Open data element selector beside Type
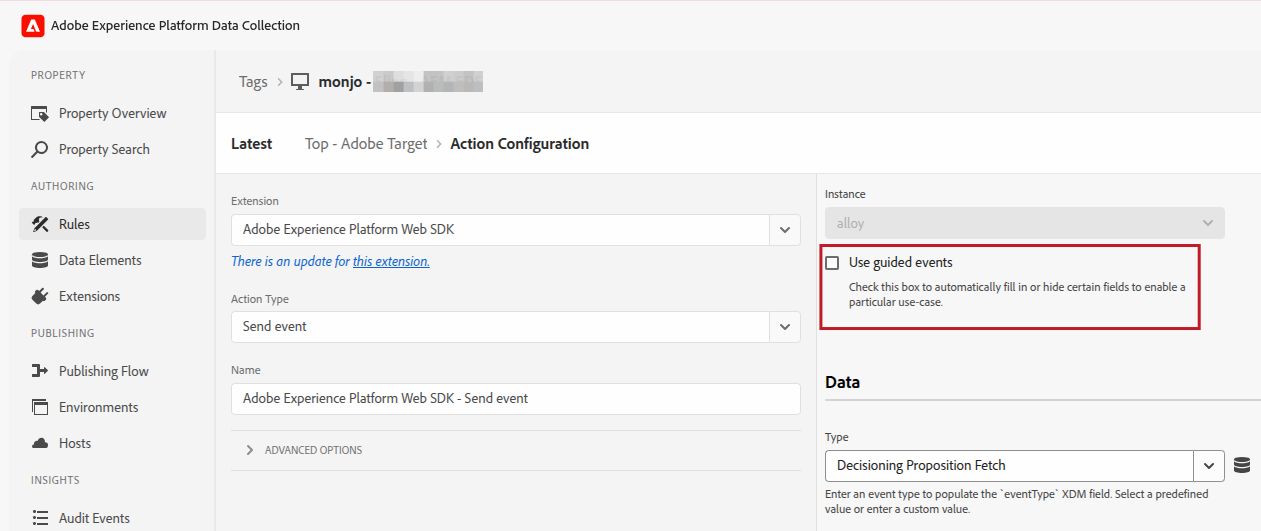Image resolution: width=1261 pixels, height=531 pixels. click(x=1241, y=465)
